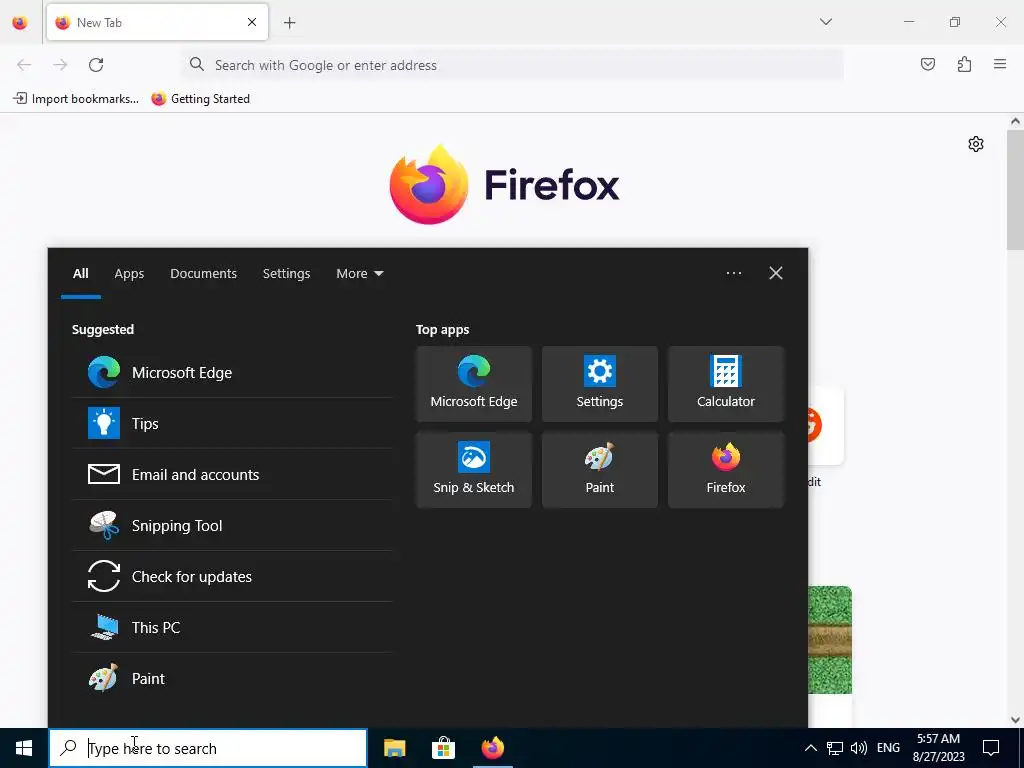Click the Firefox reload page icon
1024x768 pixels.
tap(96, 65)
